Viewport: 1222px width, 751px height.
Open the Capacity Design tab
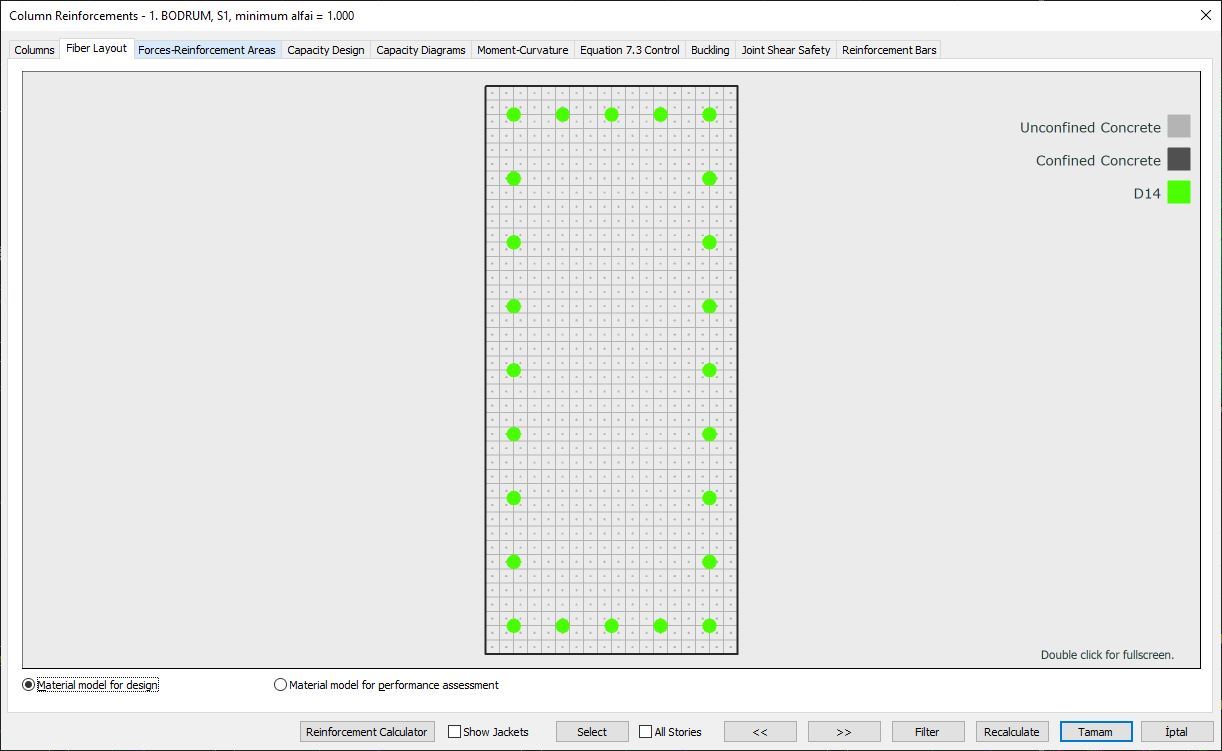pyautogui.click(x=326, y=49)
